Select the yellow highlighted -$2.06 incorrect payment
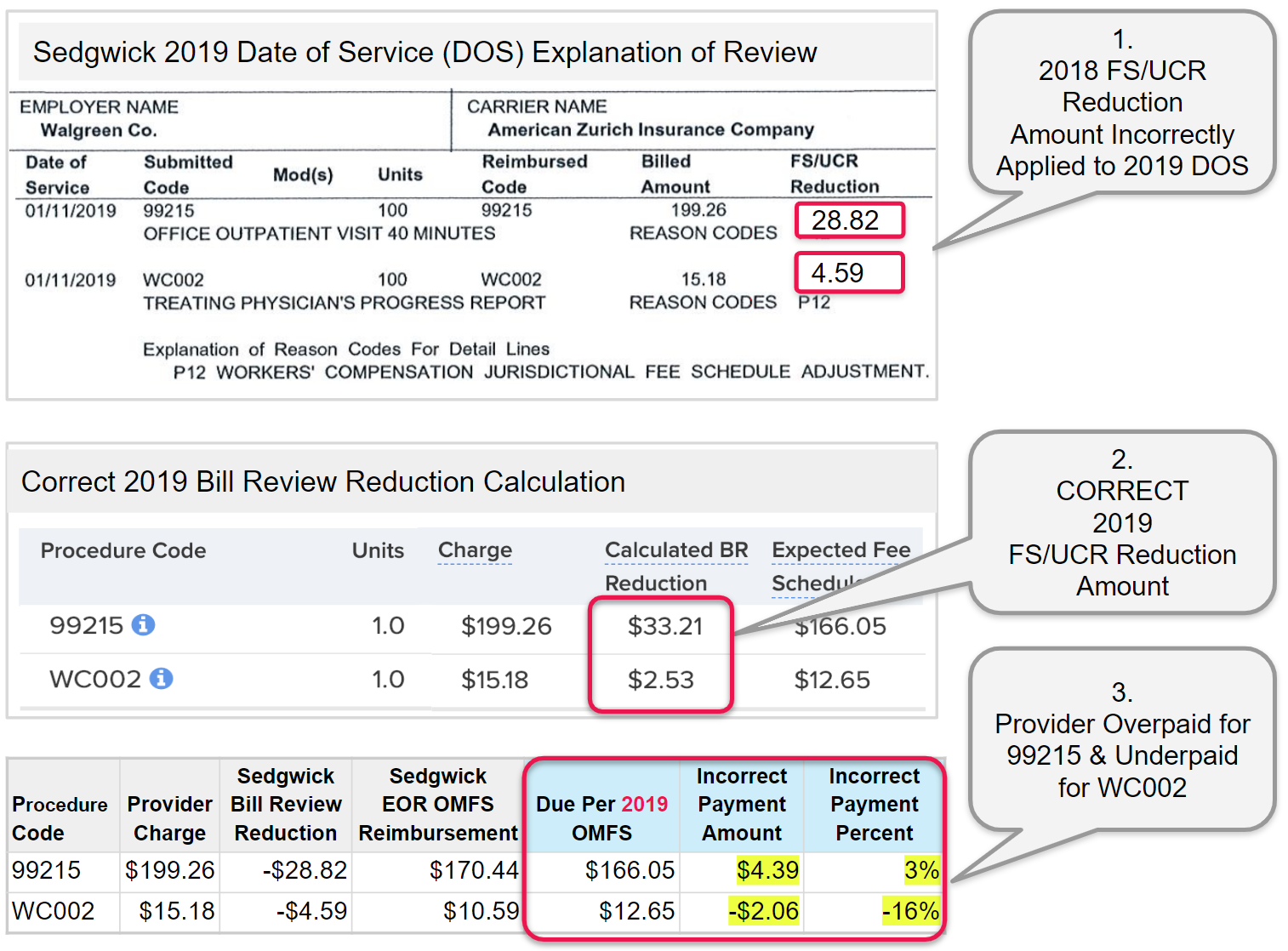1288x951 pixels. [x=763, y=911]
